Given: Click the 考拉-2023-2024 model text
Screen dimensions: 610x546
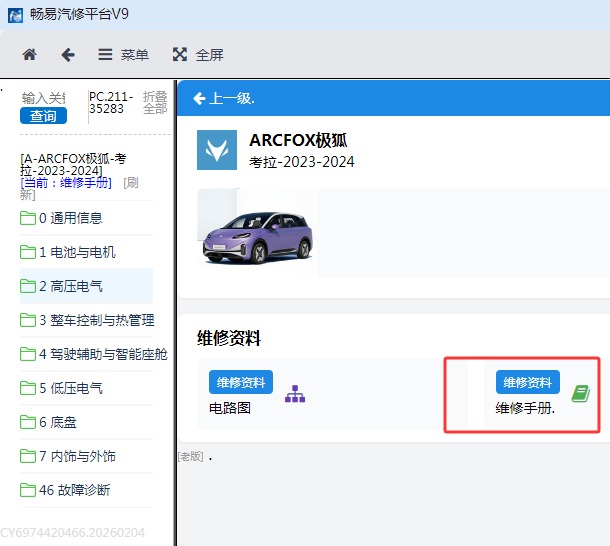Looking at the screenshot, I should click(x=302, y=162).
